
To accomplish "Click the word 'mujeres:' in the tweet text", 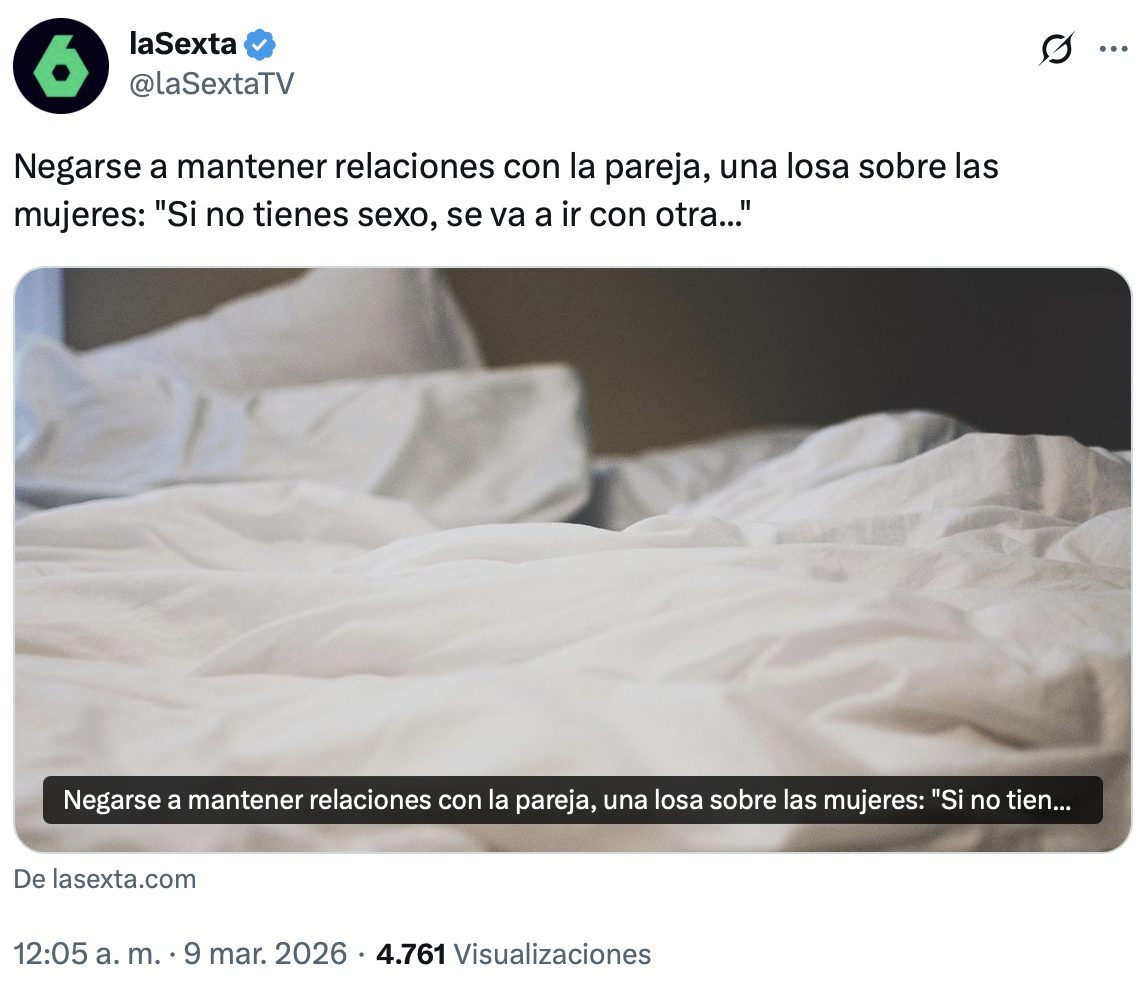I will [79, 215].
